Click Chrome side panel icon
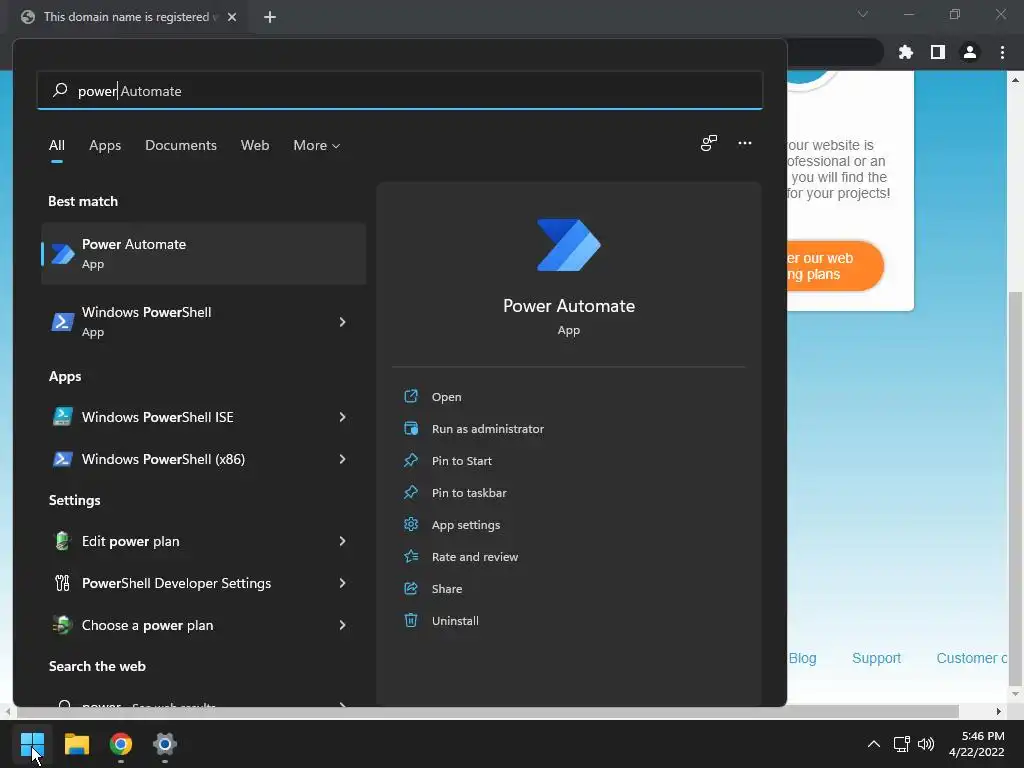The image size is (1024, 768). pyautogui.click(x=938, y=52)
